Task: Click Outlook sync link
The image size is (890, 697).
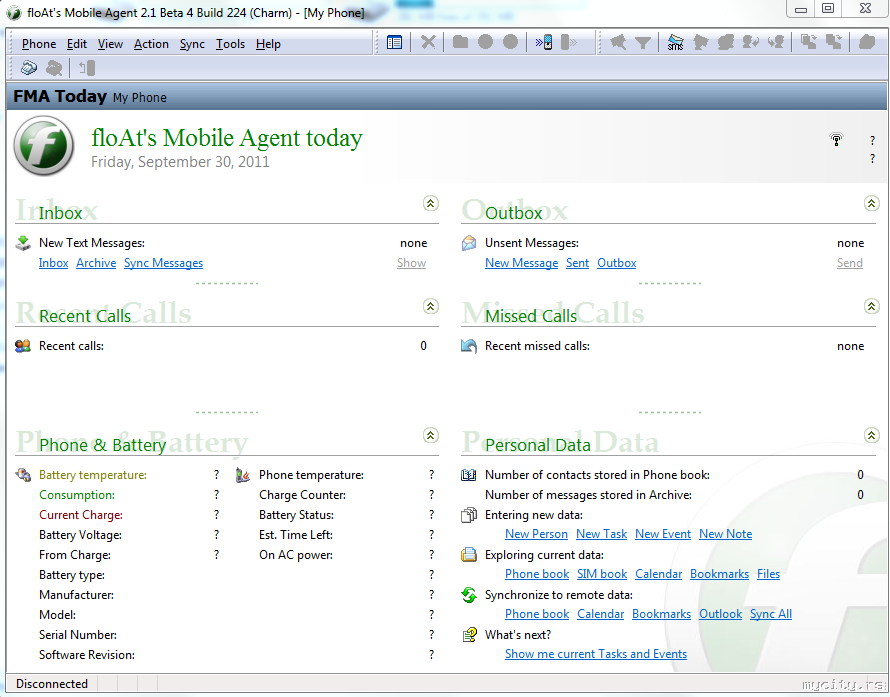Action: [x=720, y=614]
